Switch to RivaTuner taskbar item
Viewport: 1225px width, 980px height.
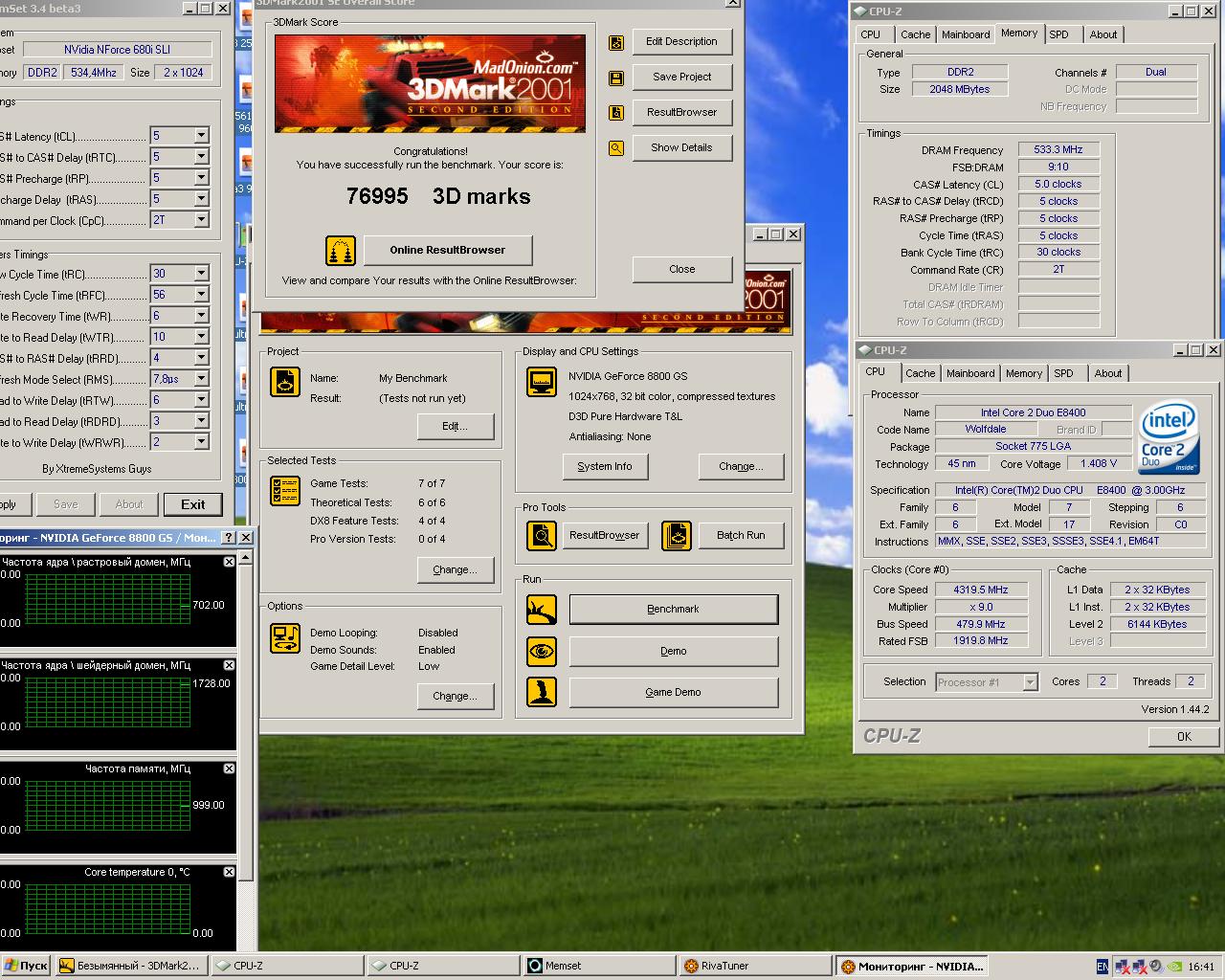[755, 966]
